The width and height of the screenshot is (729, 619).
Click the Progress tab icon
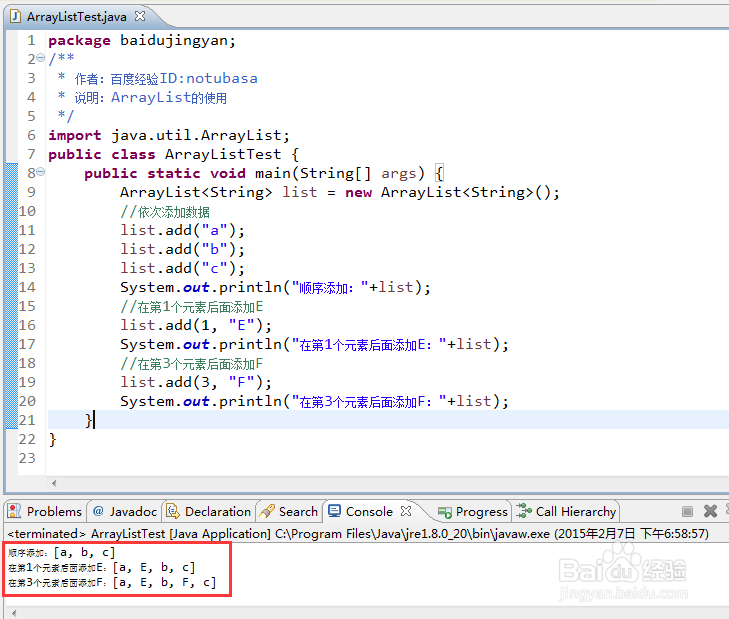[x=444, y=512]
